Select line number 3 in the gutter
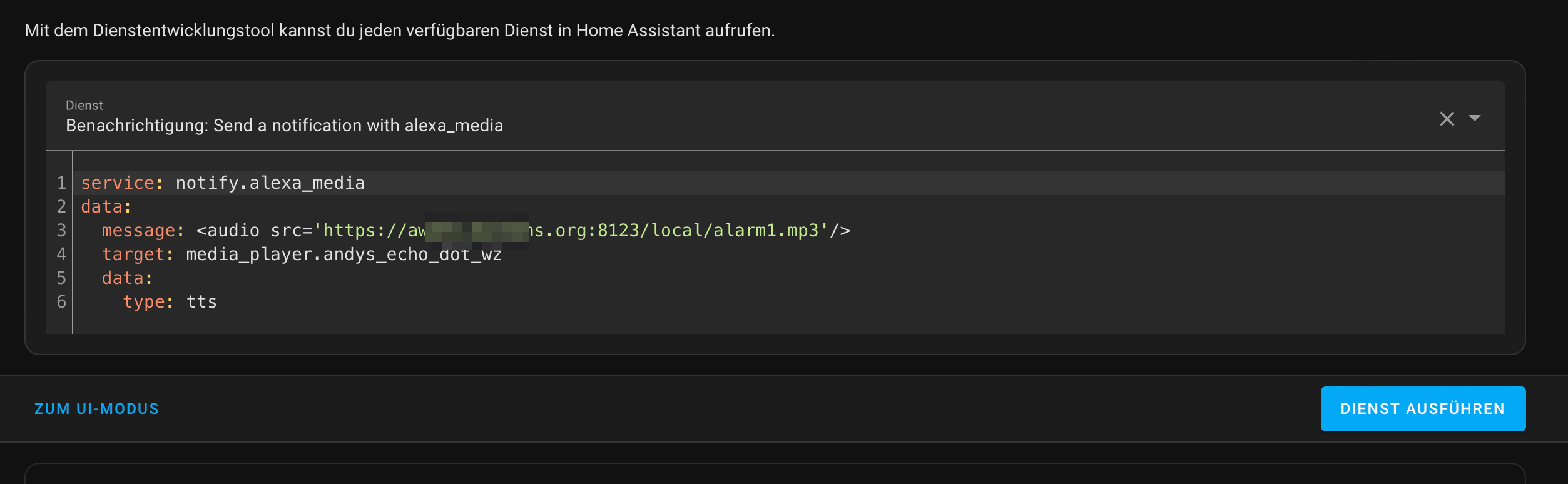Viewport: 1568px width, 484px height. click(61, 231)
